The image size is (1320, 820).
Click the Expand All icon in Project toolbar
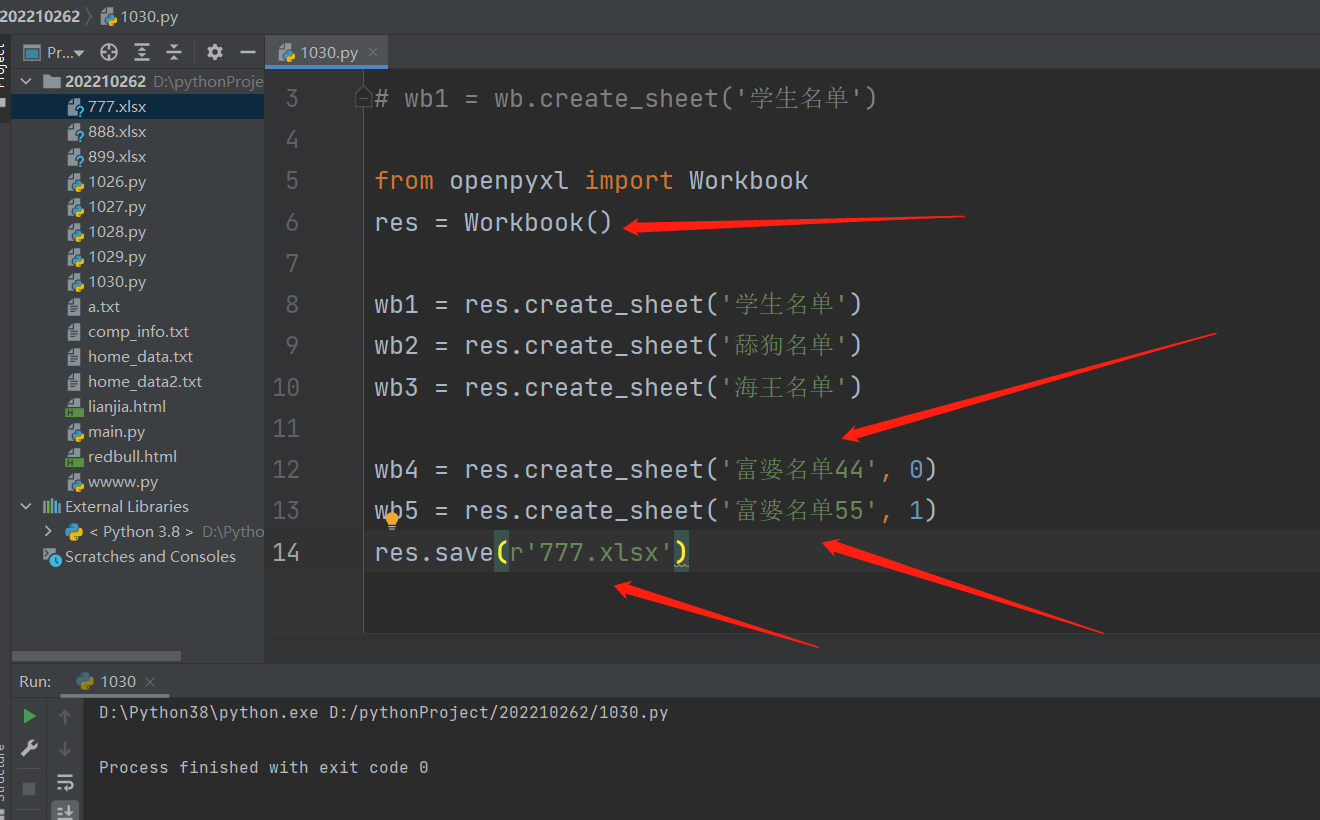(x=142, y=52)
